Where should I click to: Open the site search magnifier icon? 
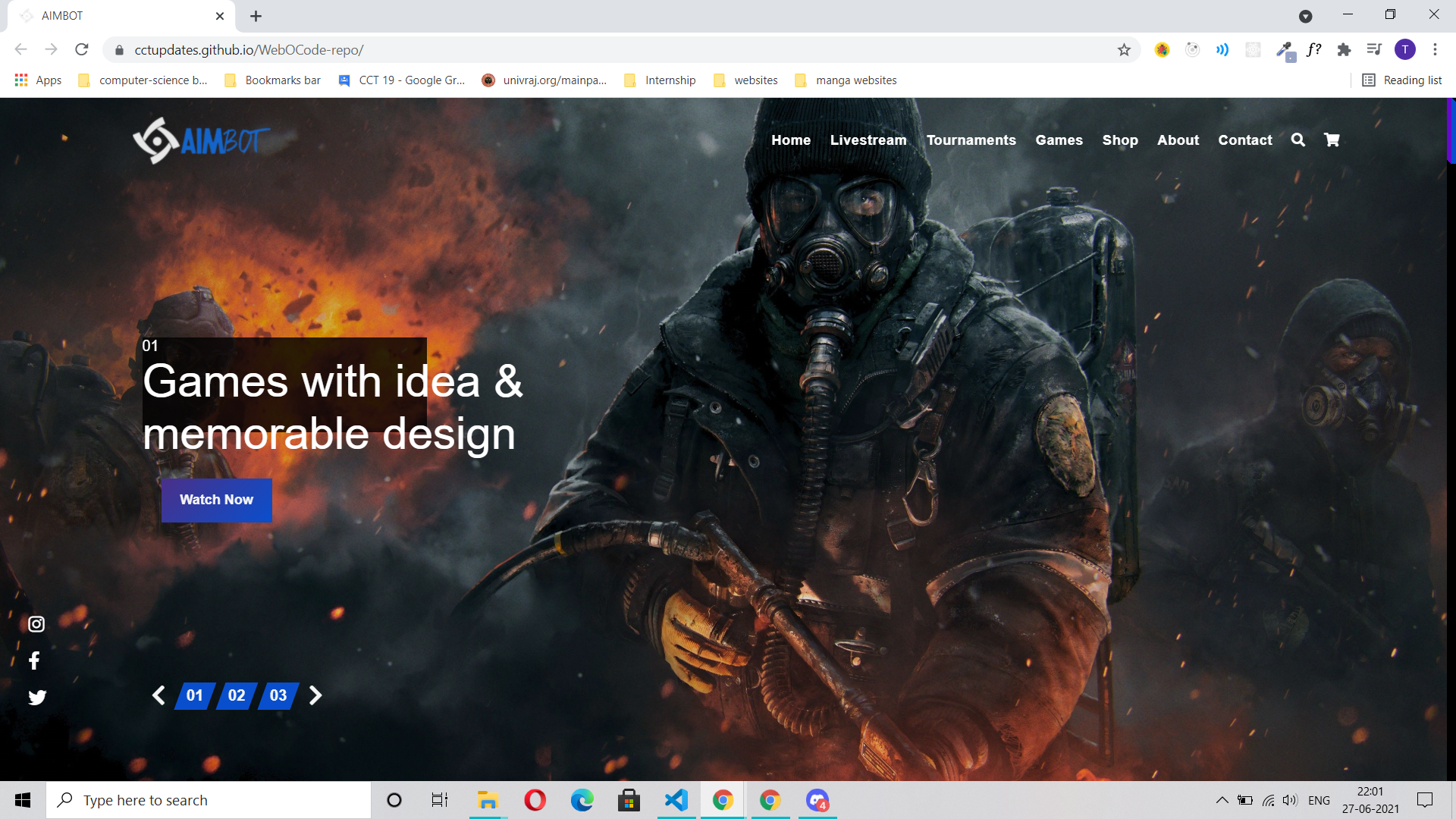1298,140
